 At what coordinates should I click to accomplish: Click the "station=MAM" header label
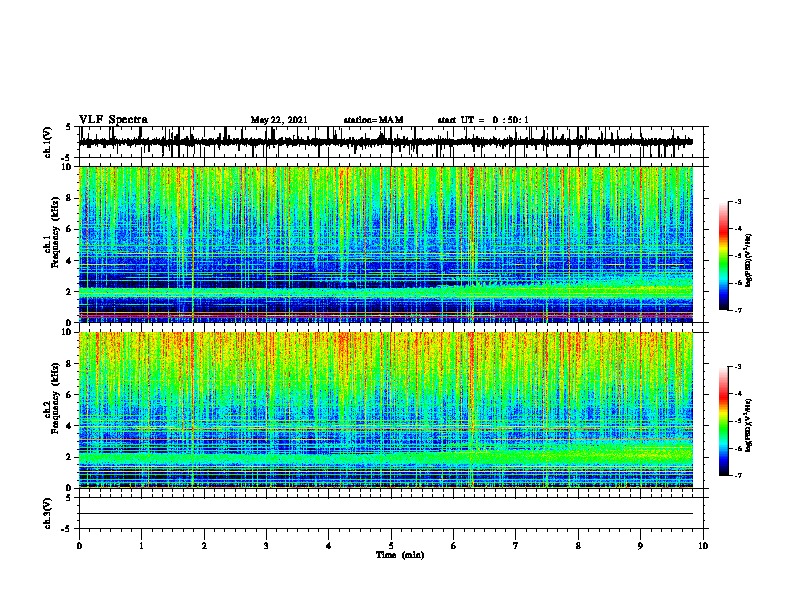(x=373, y=120)
